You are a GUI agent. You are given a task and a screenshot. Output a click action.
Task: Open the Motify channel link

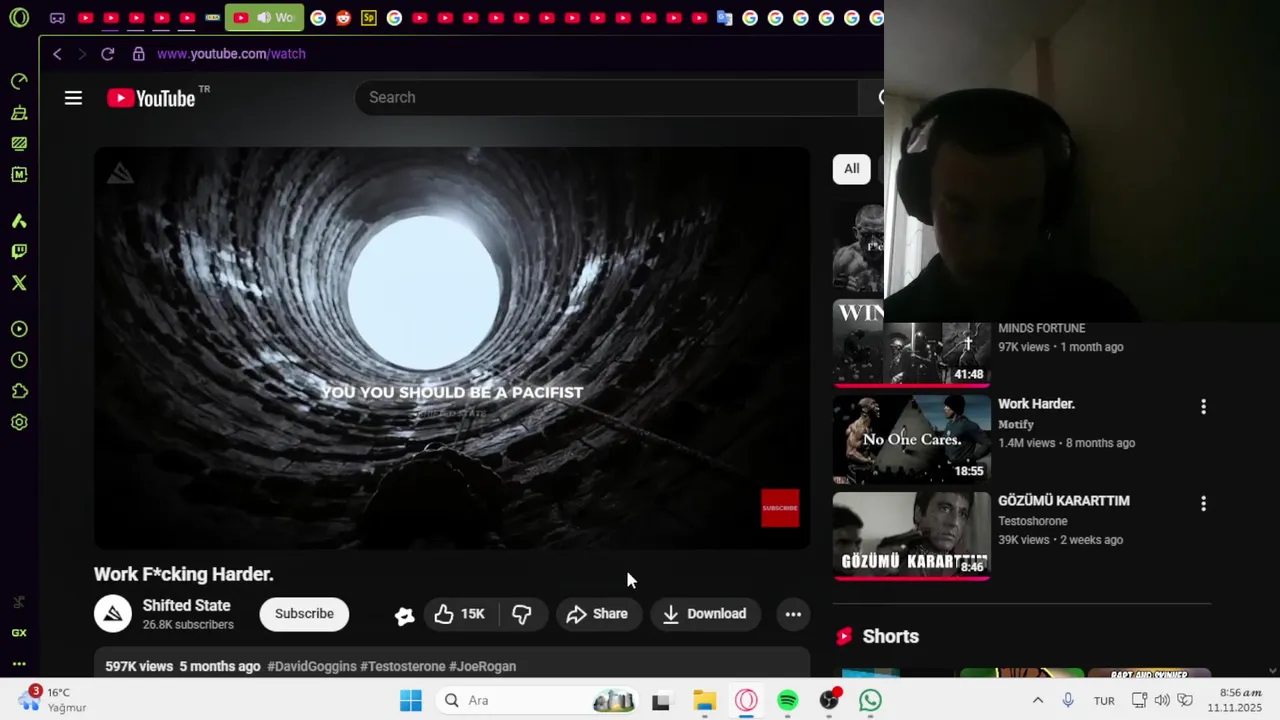pyautogui.click(x=1015, y=424)
